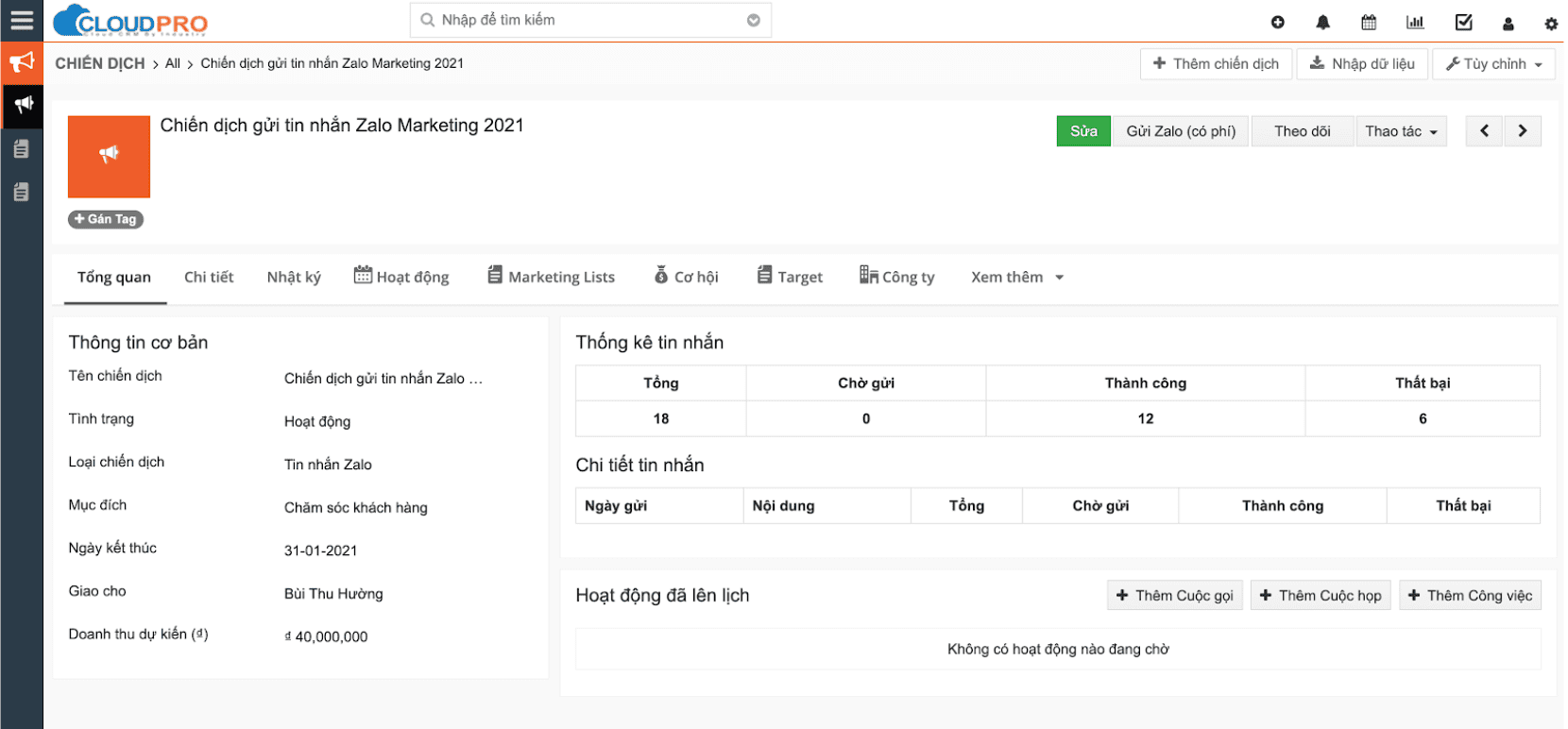Click the Tổng count 18
The height and width of the screenshot is (729, 1568).
pyautogui.click(x=661, y=418)
